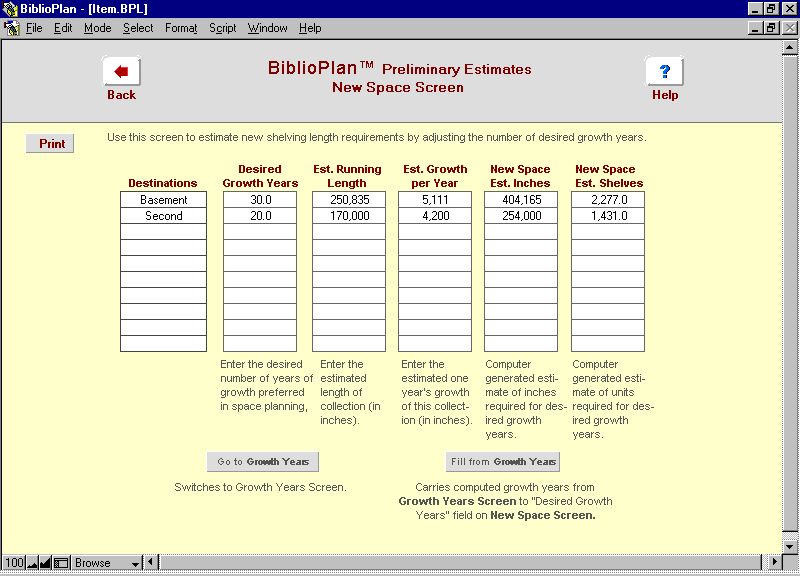Click the red Back arrow icon

click(121, 71)
